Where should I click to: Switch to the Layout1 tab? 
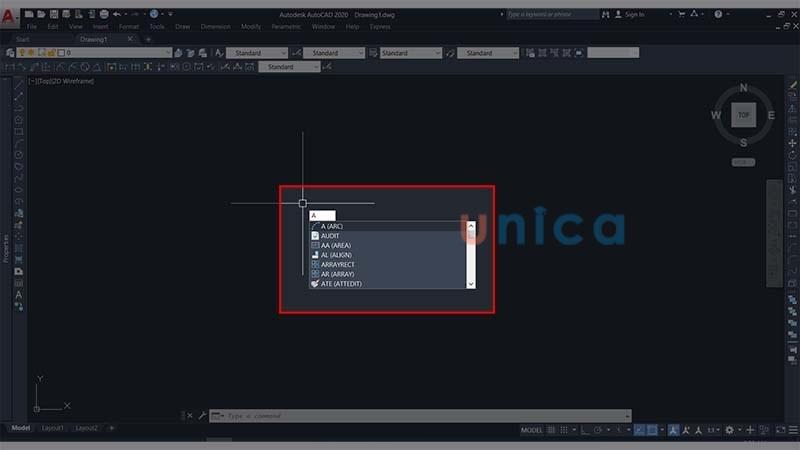tap(53, 428)
